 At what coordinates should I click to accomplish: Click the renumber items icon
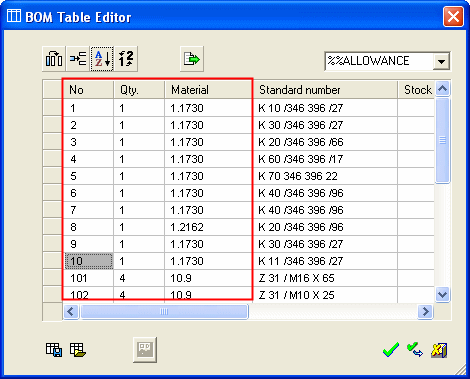pyautogui.click(x=126, y=59)
